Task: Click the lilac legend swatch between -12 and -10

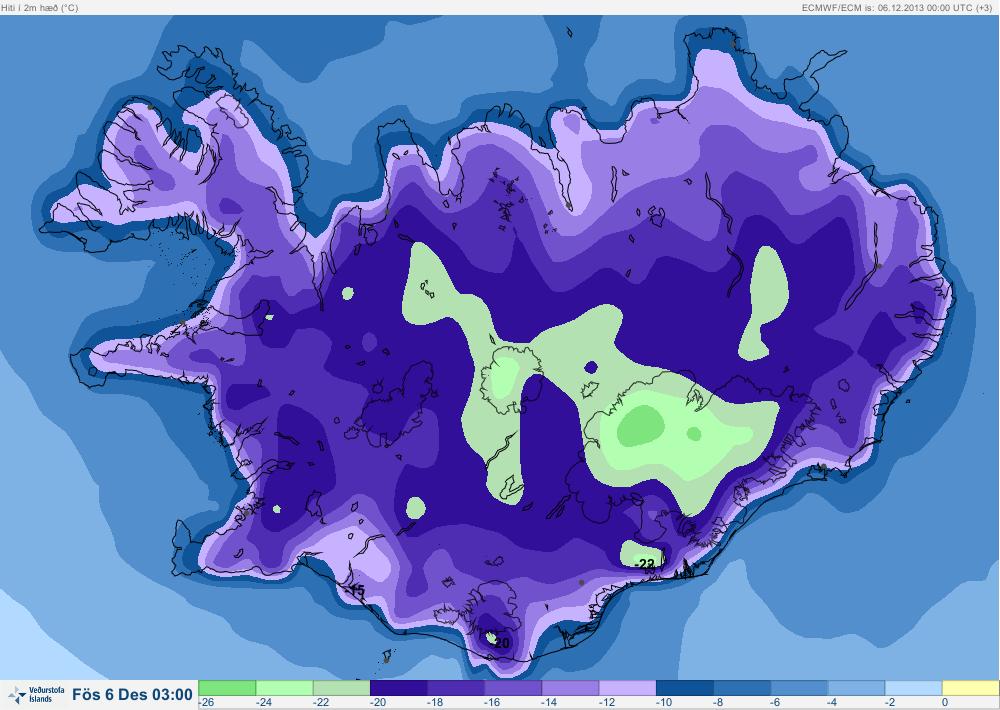Action: [628, 688]
